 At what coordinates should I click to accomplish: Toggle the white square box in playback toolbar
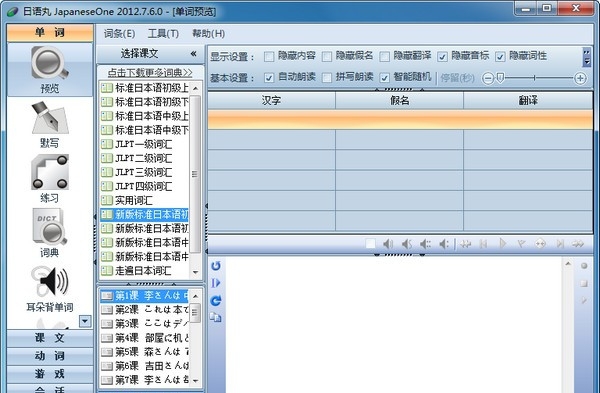point(370,244)
